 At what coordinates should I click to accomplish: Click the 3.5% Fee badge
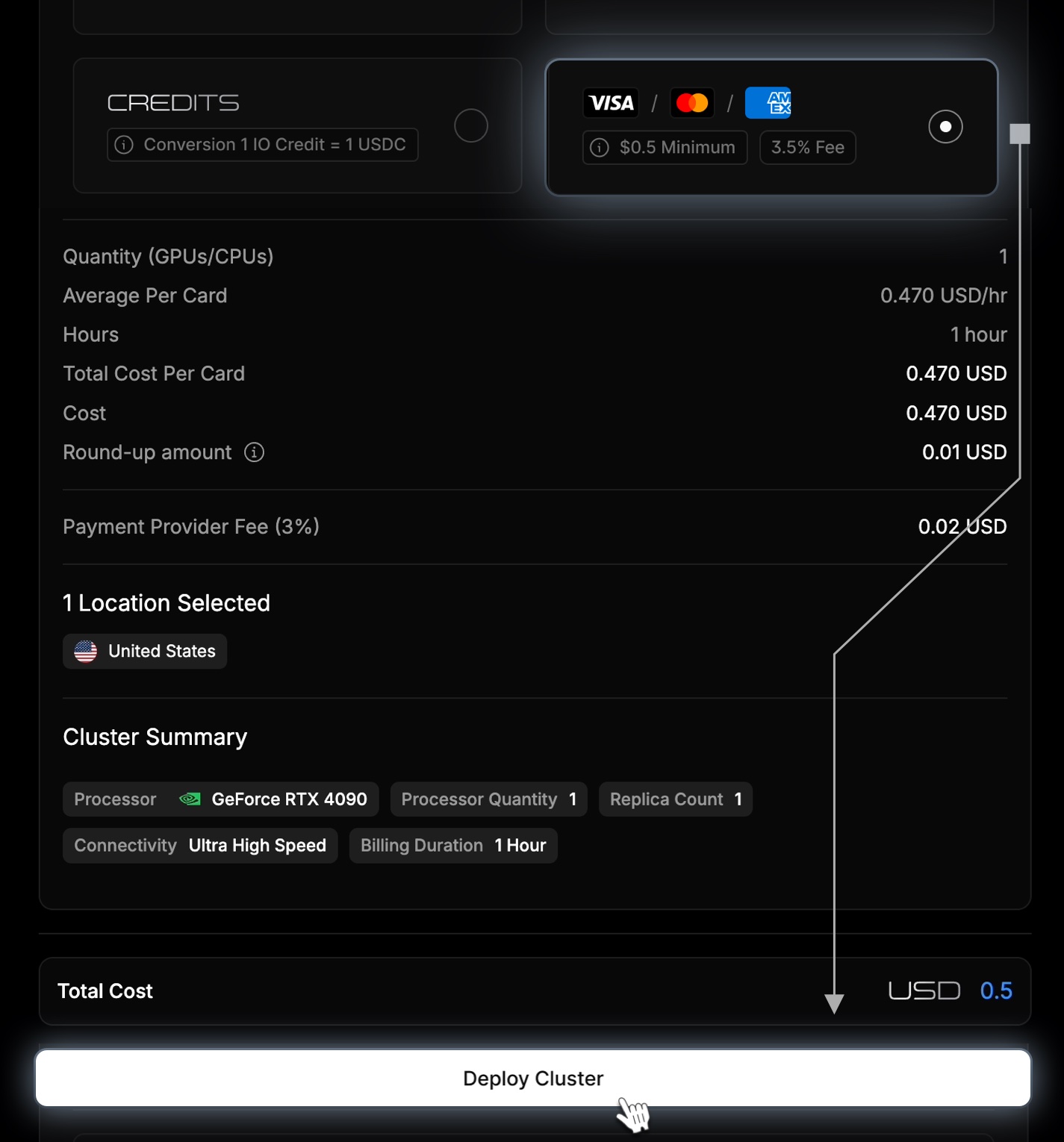click(808, 148)
